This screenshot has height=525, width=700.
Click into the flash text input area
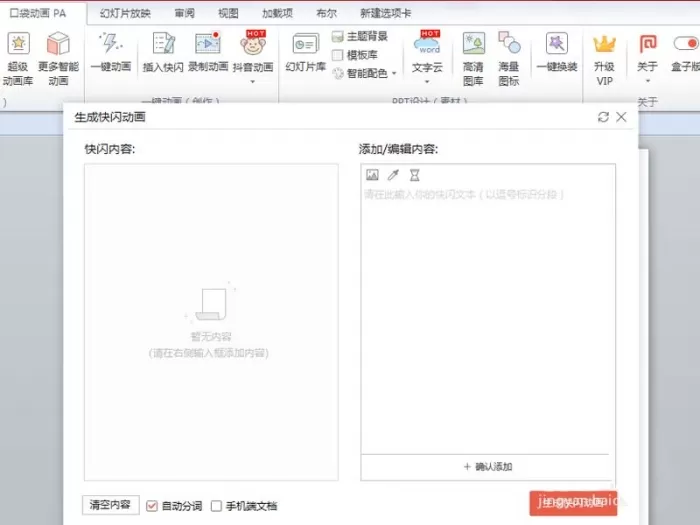point(488,319)
